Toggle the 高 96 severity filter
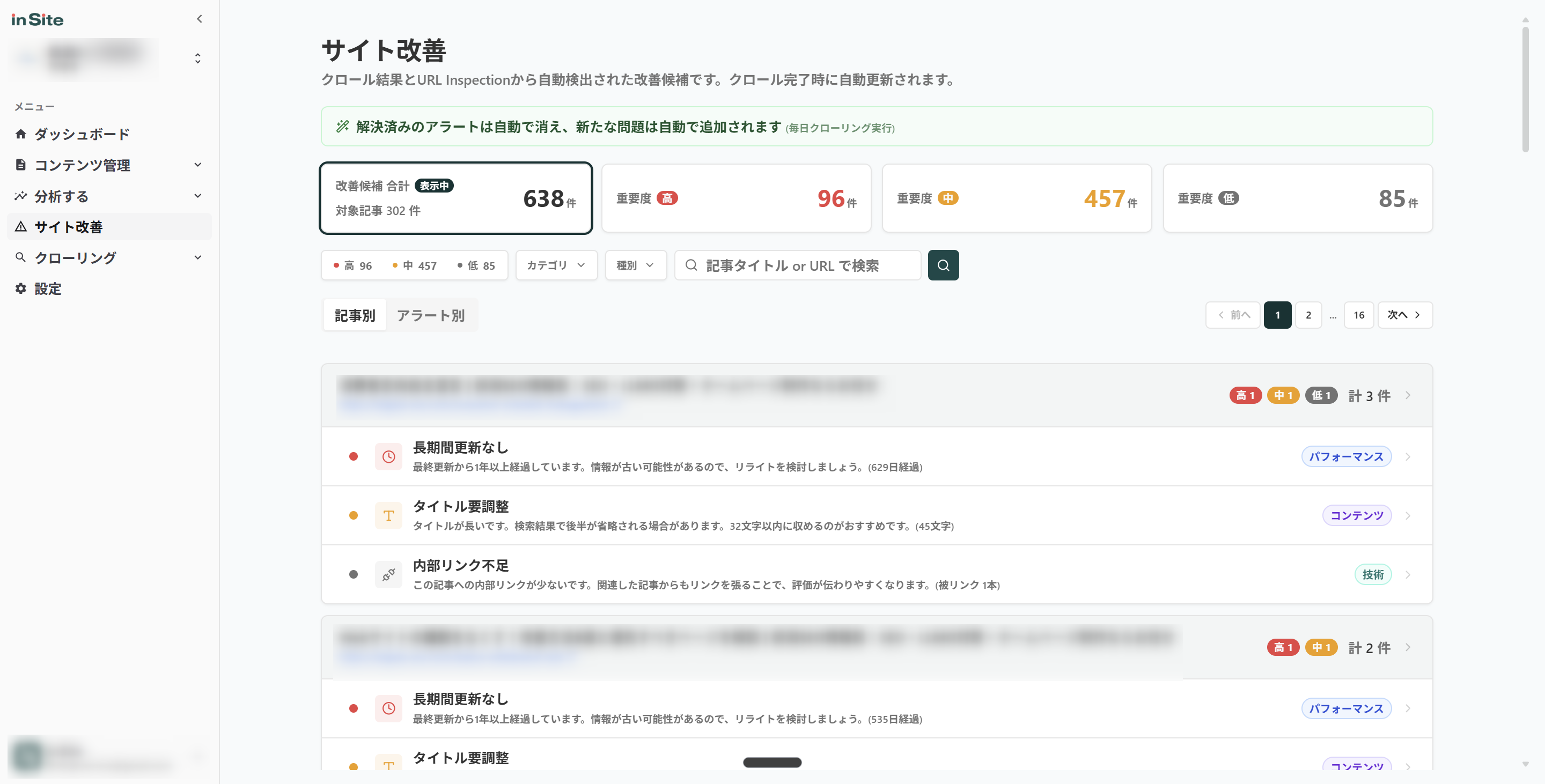The image size is (1545, 784). [354, 265]
